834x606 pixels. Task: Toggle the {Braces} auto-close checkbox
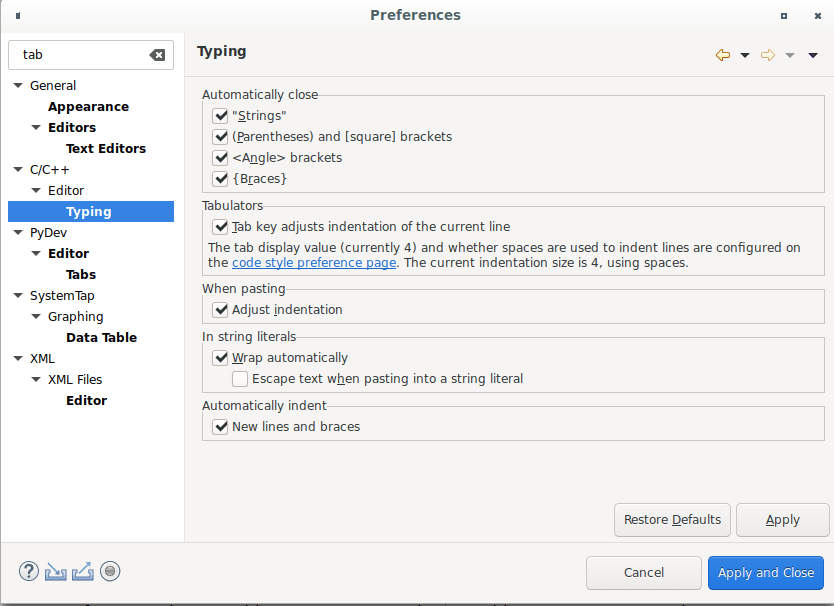(221, 179)
